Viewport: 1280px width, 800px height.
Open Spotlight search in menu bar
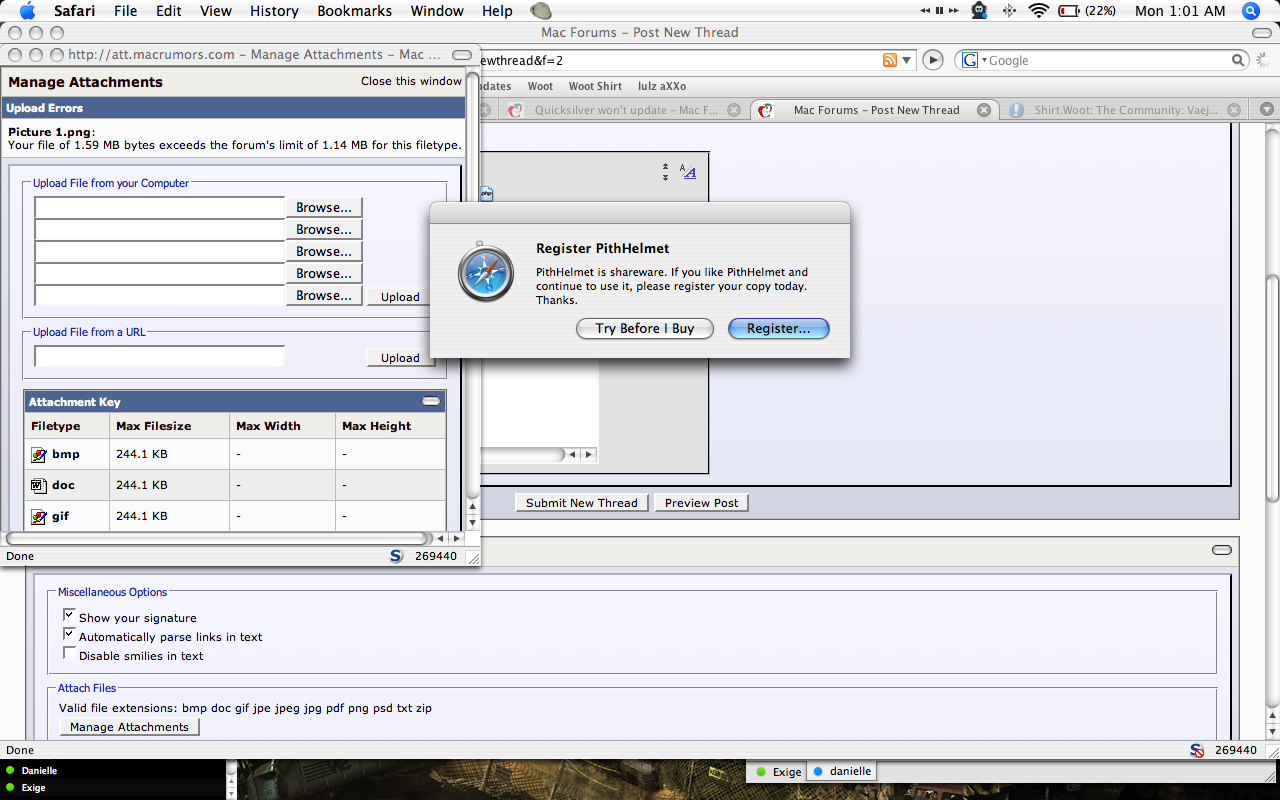point(1251,11)
